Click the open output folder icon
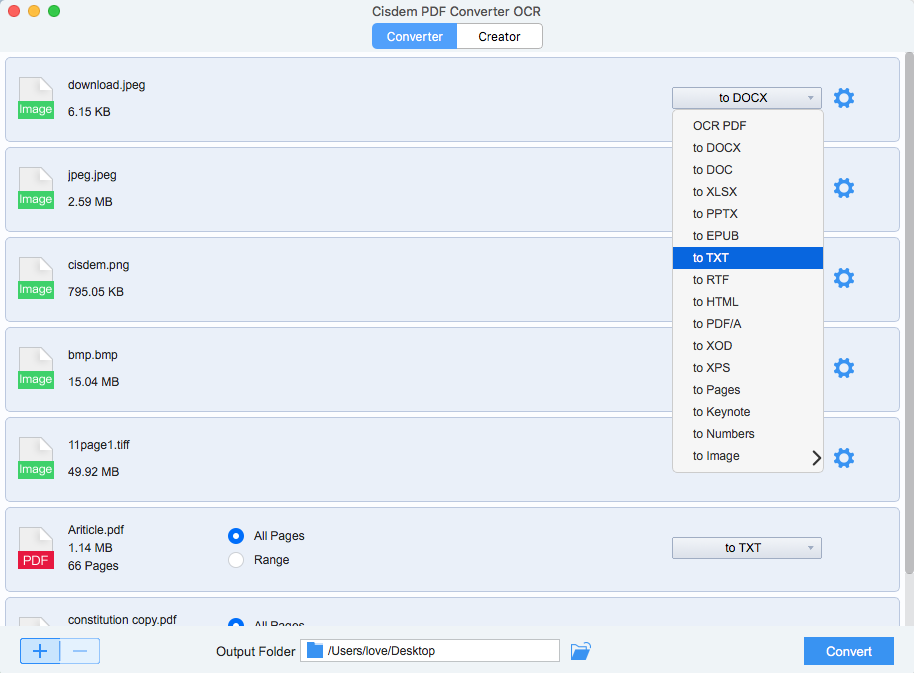 point(580,651)
